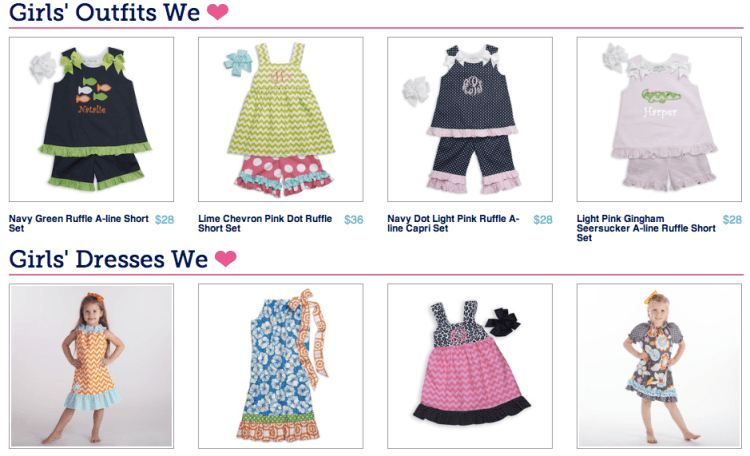Click the pink heart beside Girls' Dresses We
Viewport: 750px width, 456px height.
tap(226, 258)
